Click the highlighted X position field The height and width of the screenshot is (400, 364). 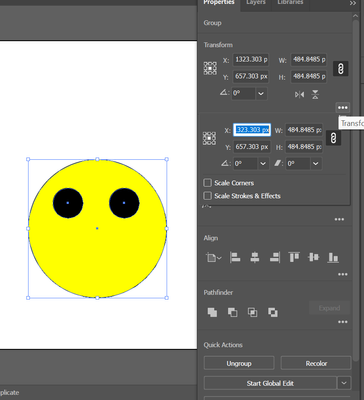(252, 130)
